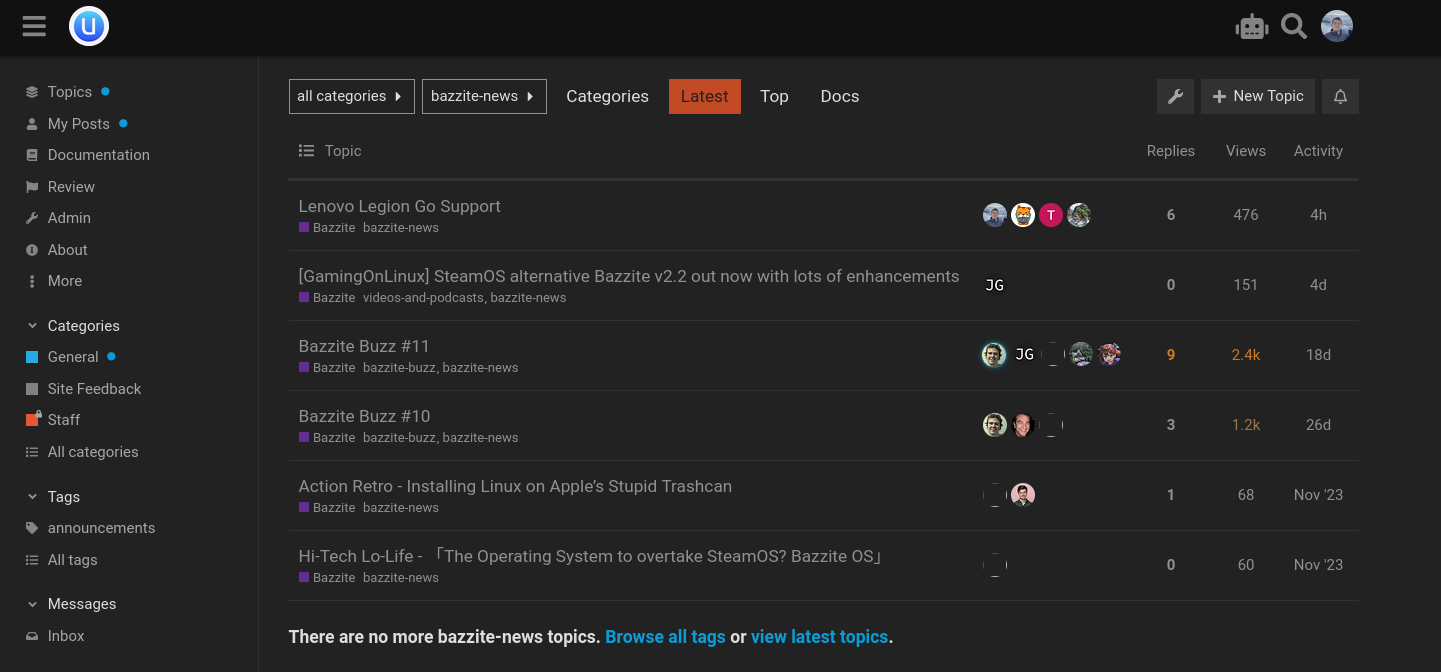Click the More vertical dots icon
Screen dimensions: 1441x672
tap(32, 281)
